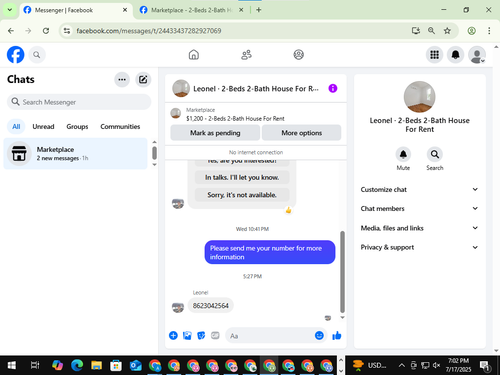The width and height of the screenshot is (500, 375).
Task: Open Microsoft Store from taskbar
Action: click(116, 365)
